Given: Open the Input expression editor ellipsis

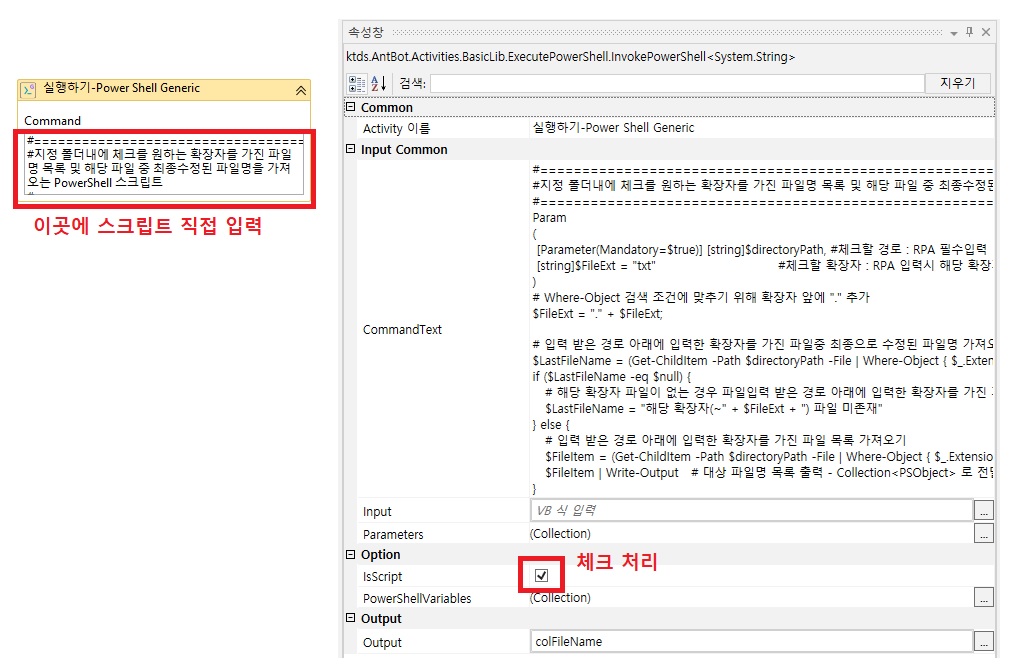Looking at the screenshot, I should coord(984,512).
